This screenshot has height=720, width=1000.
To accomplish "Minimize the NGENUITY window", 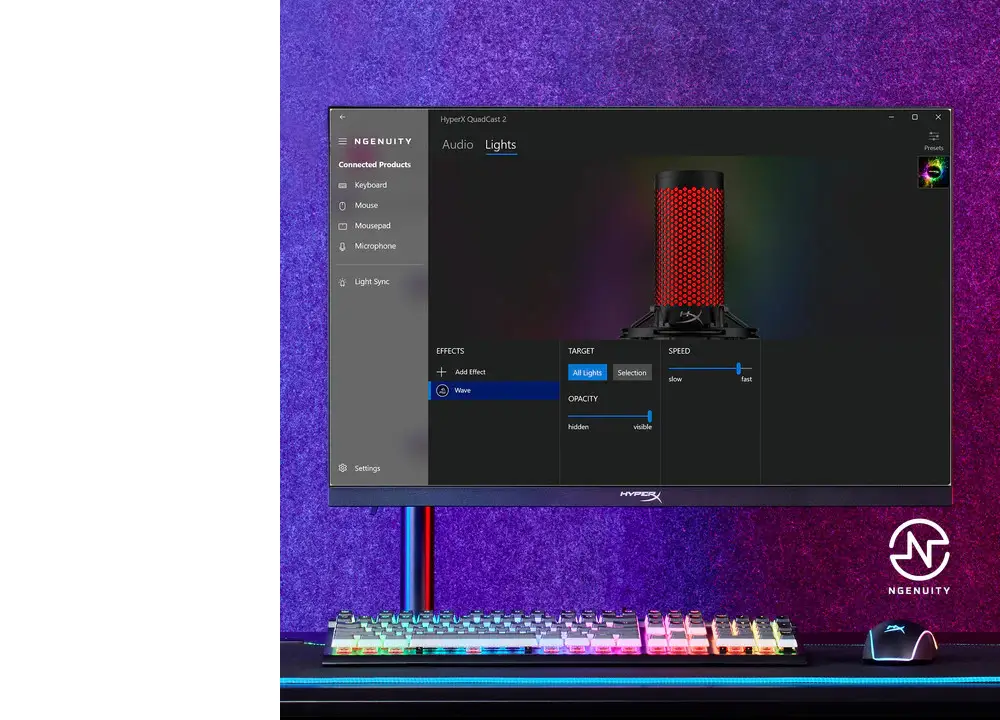I will coord(892,117).
